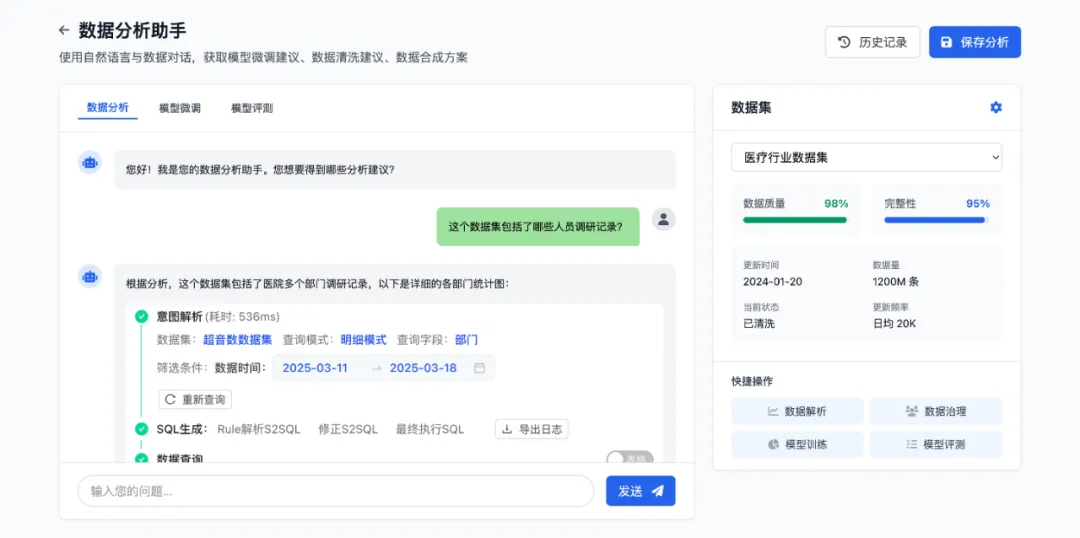
Task: Open dataset settings gear icon
Action: point(996,107)
